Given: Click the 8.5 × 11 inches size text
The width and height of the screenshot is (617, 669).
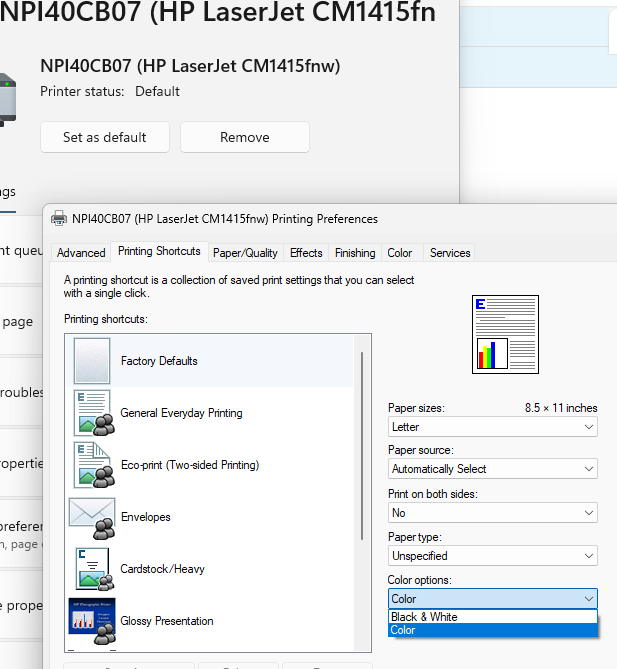Looking at the screenshot, I should pos(561,408).
